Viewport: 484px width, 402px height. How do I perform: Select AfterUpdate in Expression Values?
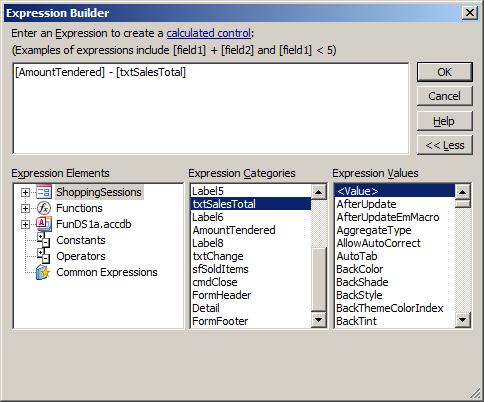[395, 204]
